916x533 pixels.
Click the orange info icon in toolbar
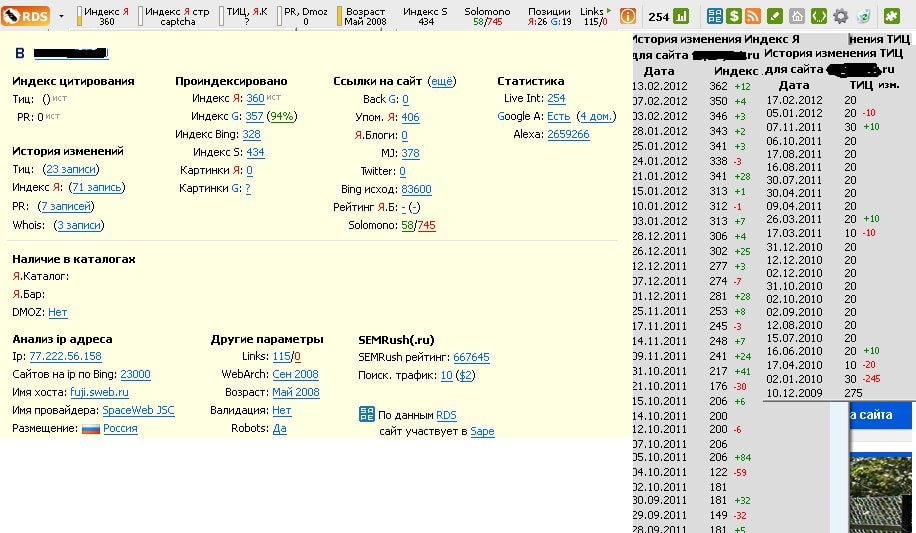click(x=628, y=16)
